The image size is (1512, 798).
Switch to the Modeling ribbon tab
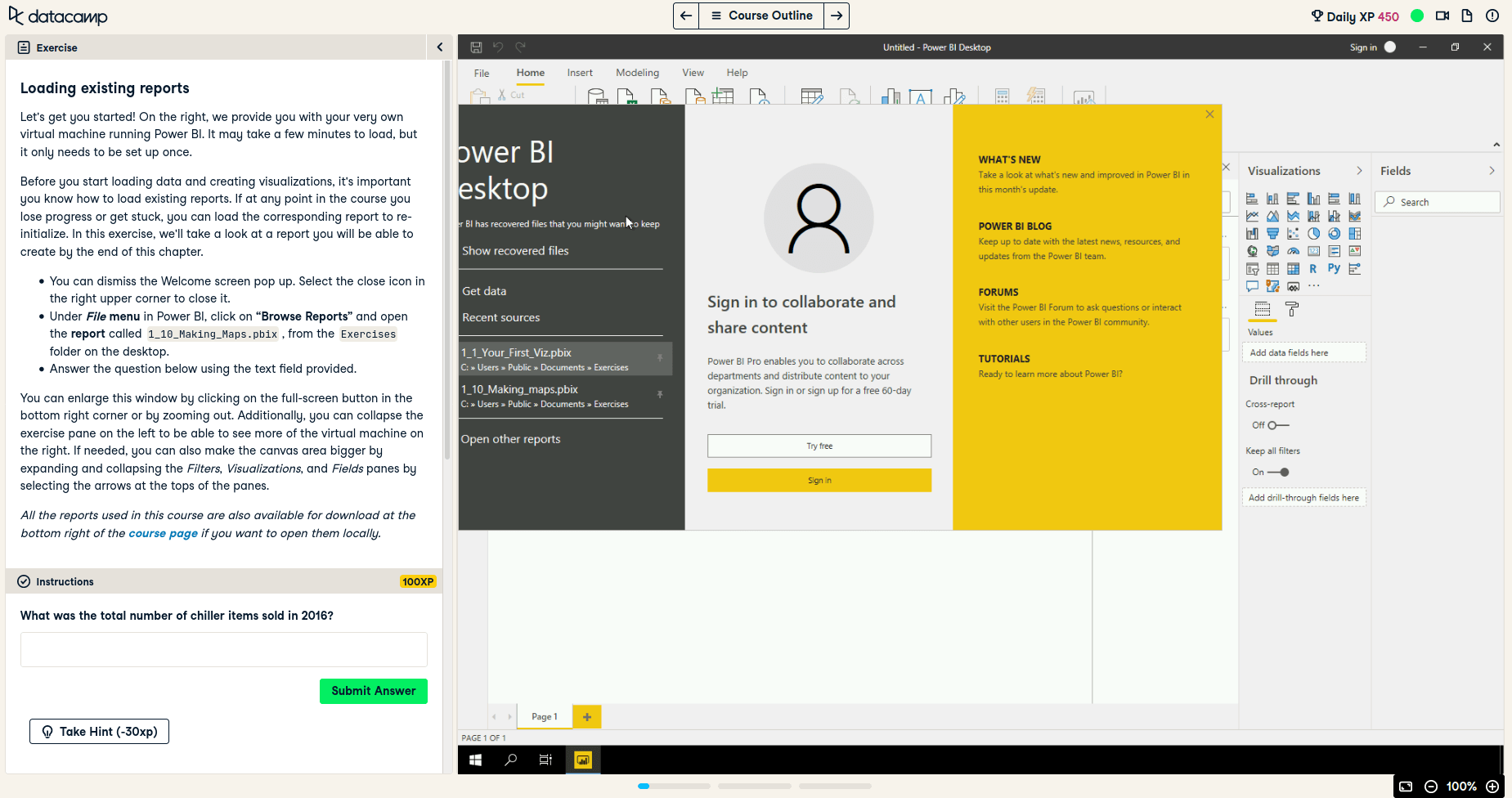click(x=637, y=73)
